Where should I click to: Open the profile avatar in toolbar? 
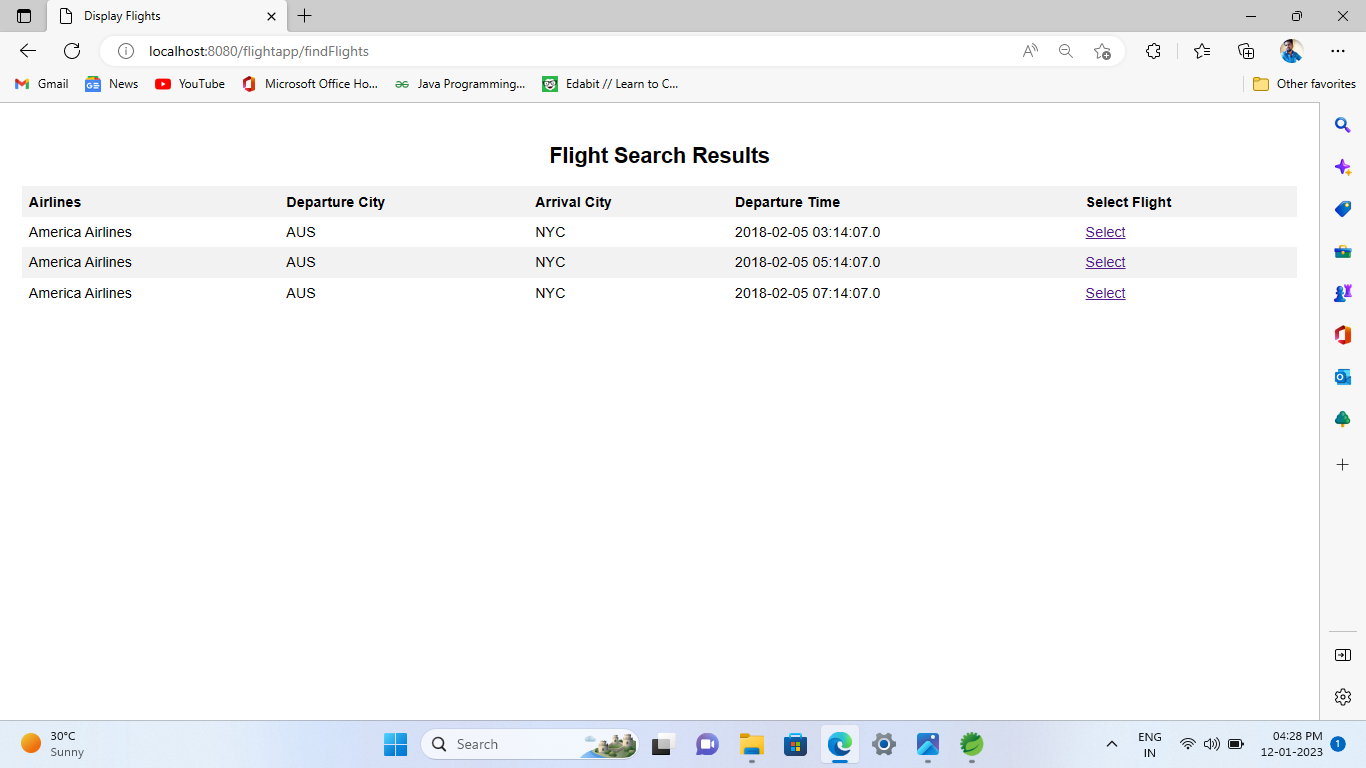point(1291,51)
